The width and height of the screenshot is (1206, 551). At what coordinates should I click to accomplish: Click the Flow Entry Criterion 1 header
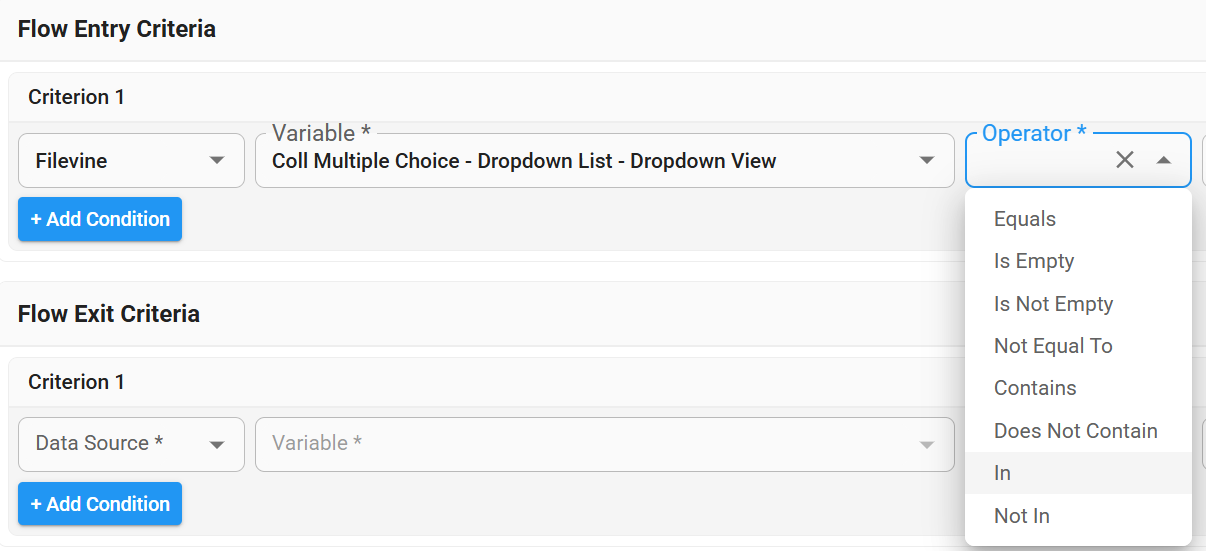(x=76, y=97)
